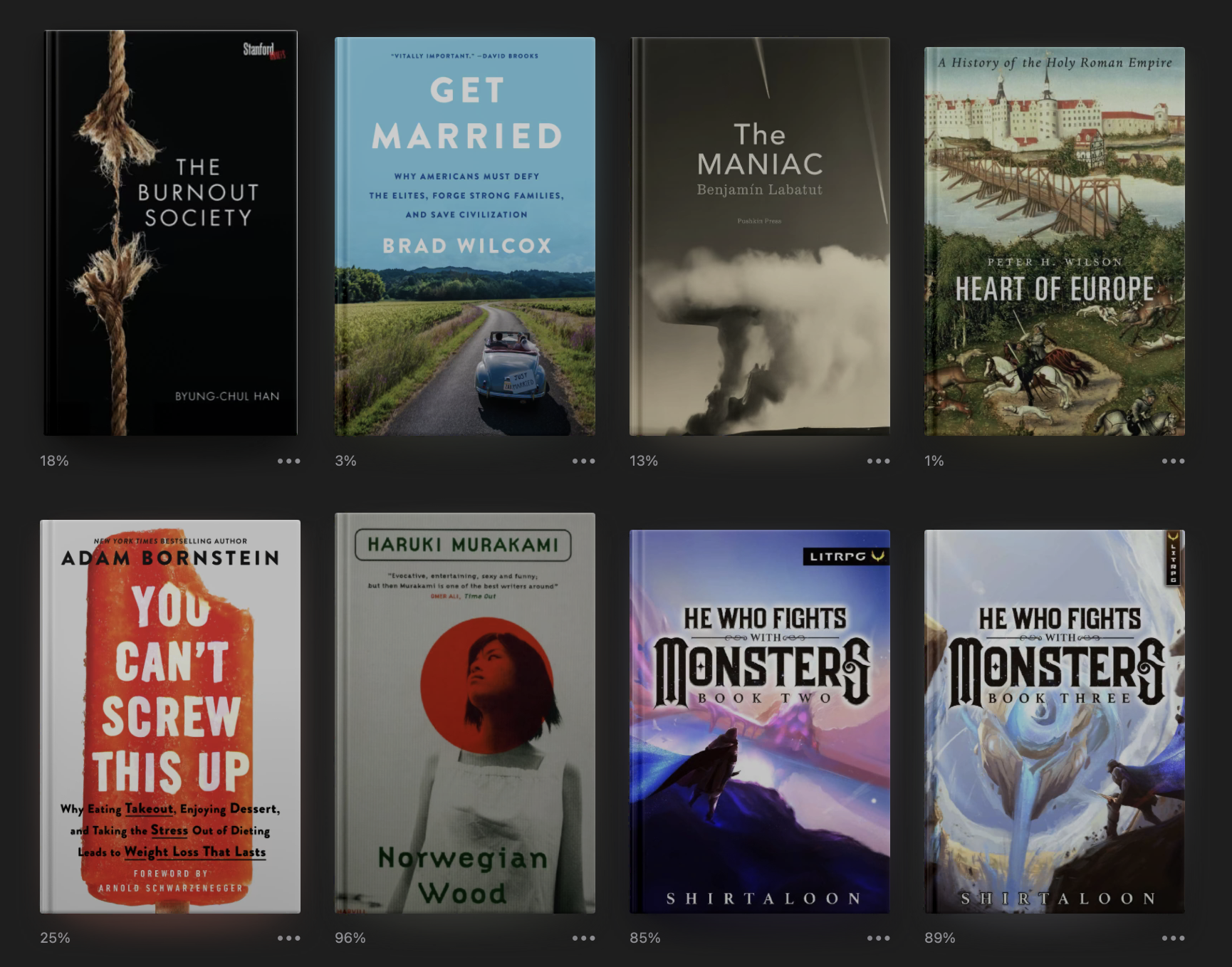The width and height of the screenshot is (1232, 967).
Task: Open He Who Fights Monsters Book Two
Action: tap(760, 721)
